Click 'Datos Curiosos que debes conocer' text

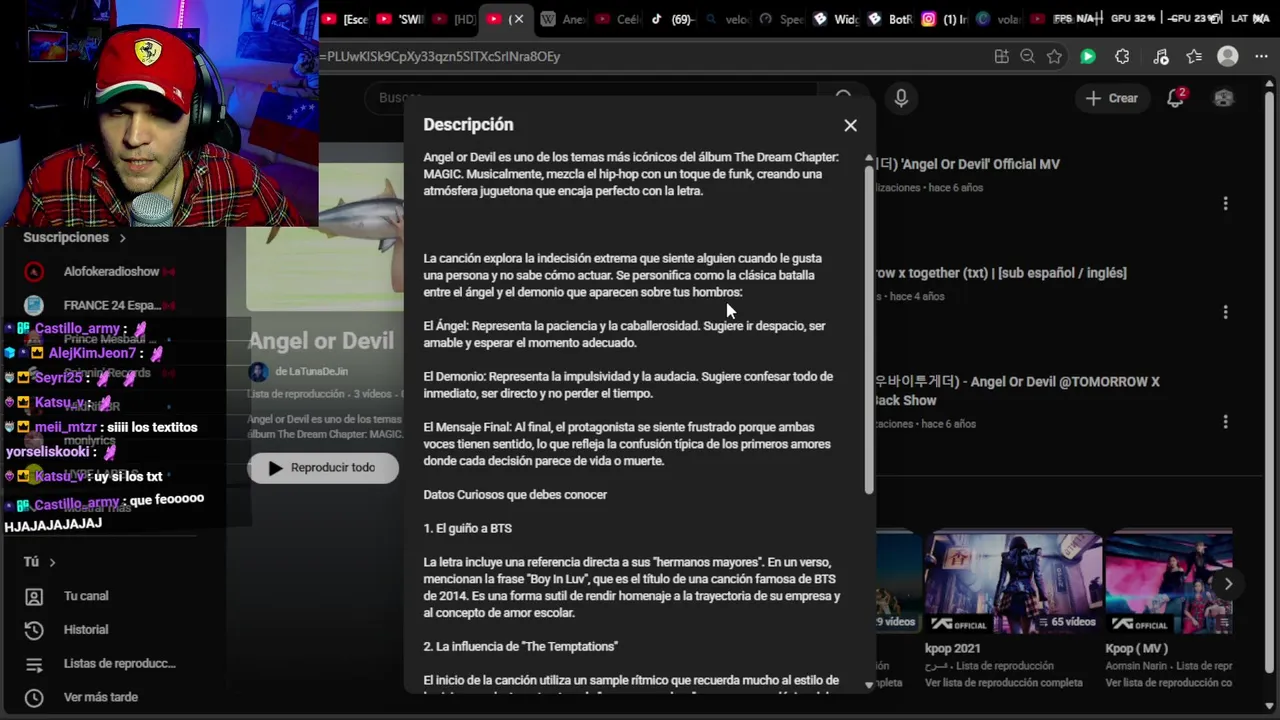click(x=515, y=495)
